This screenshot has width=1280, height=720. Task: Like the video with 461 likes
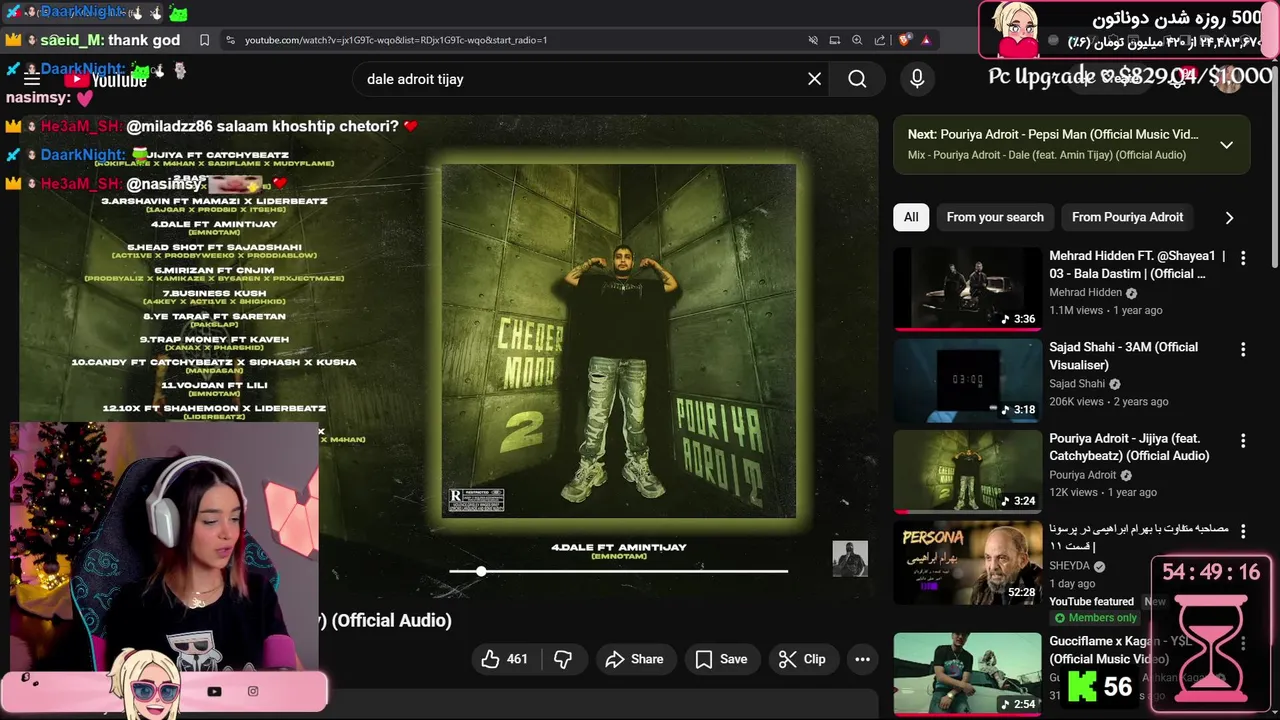504,659
